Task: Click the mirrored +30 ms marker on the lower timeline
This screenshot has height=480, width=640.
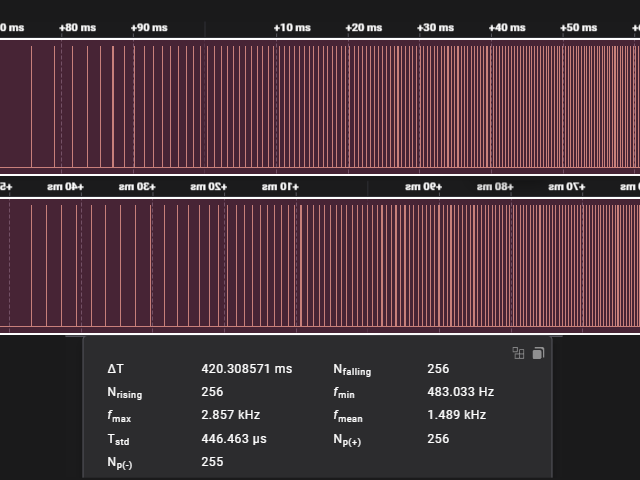Action: 137,187
